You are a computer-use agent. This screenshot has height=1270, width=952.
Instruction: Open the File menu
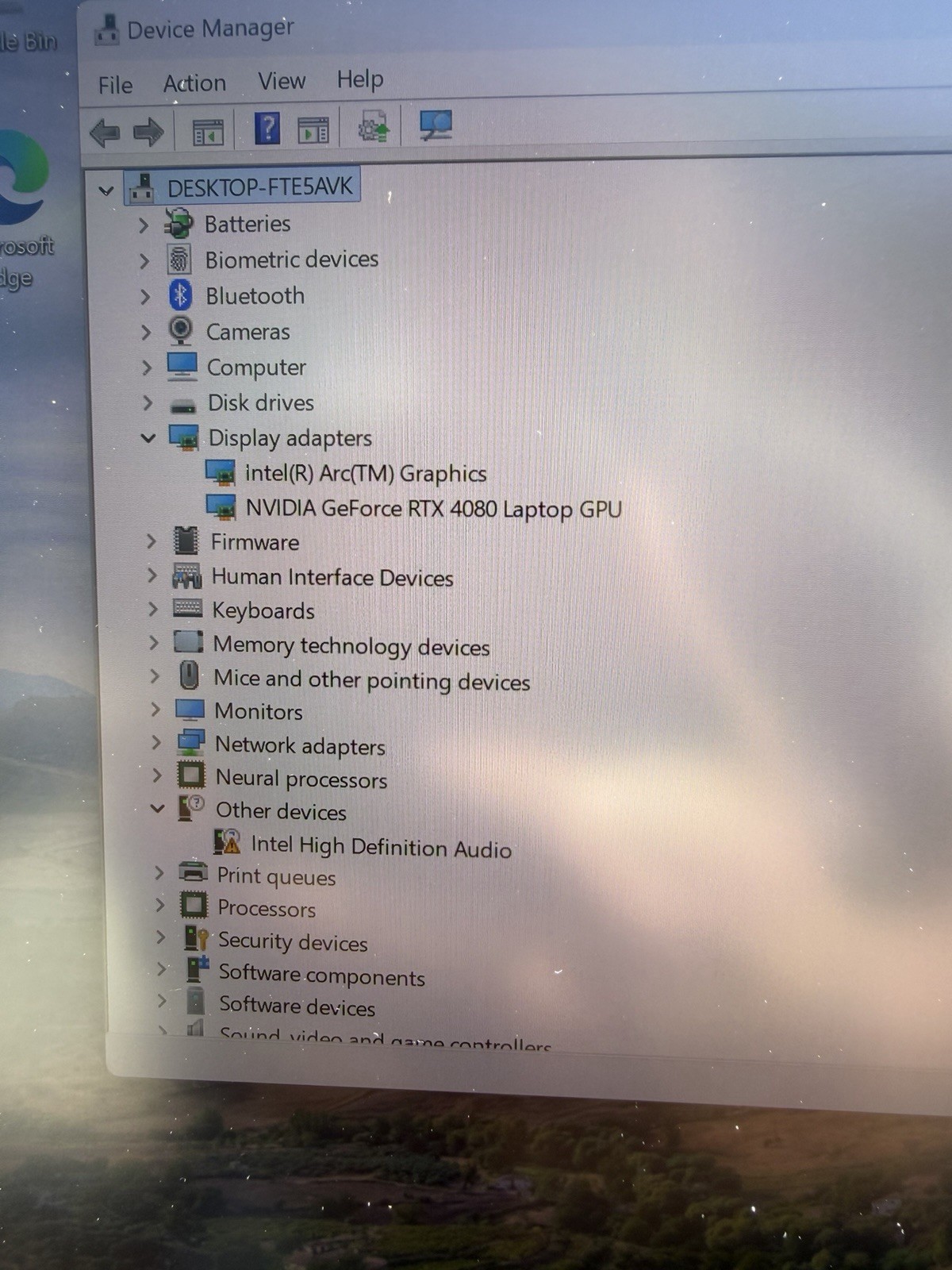[115, 85]
